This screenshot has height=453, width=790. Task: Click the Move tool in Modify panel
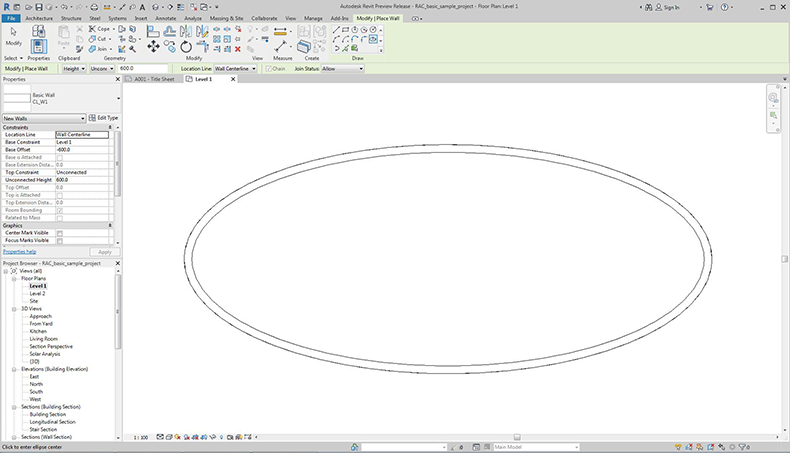[x=153, y=47]
